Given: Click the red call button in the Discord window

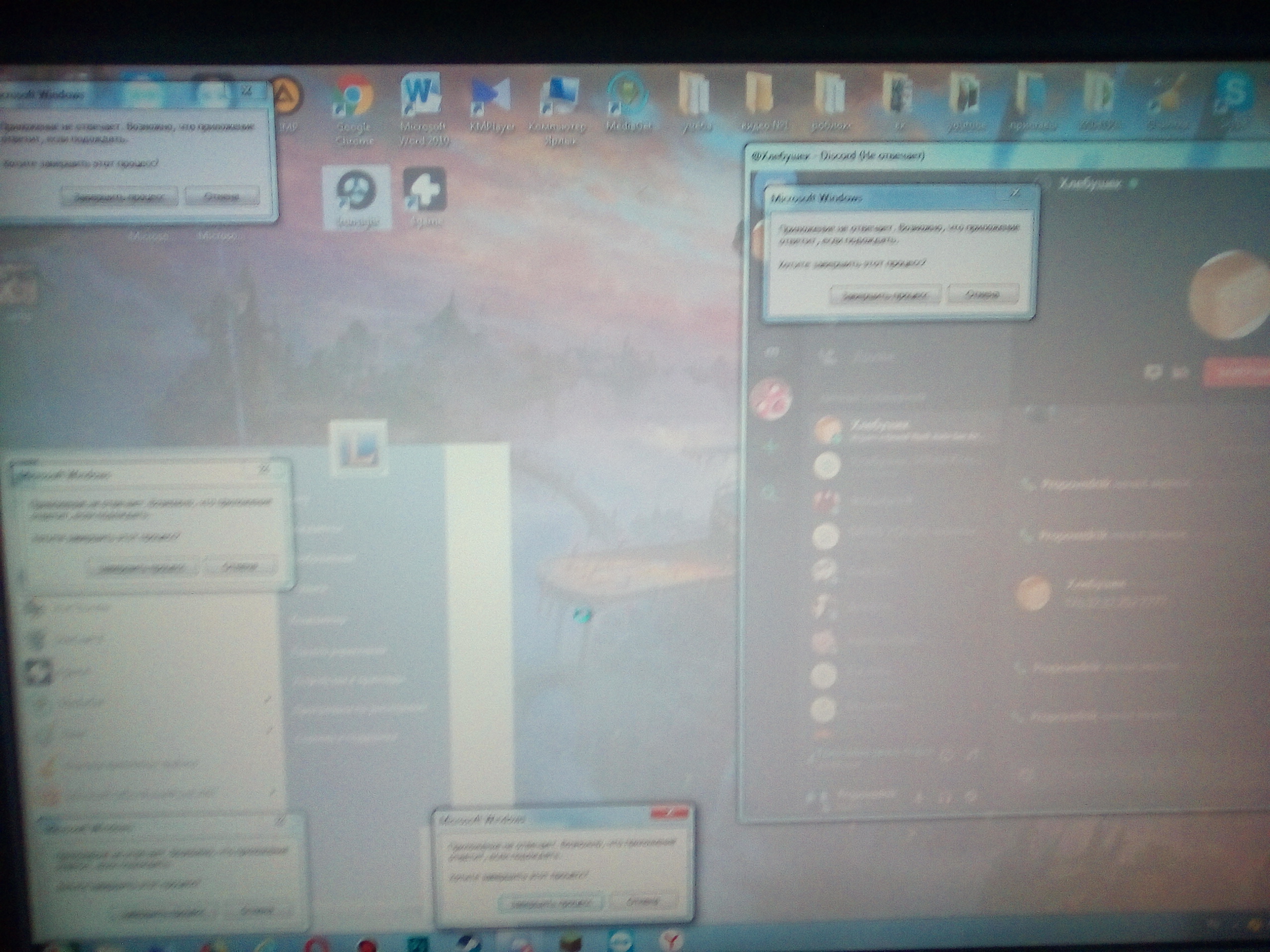Looking at the screenshot, I should [1236, 372].
